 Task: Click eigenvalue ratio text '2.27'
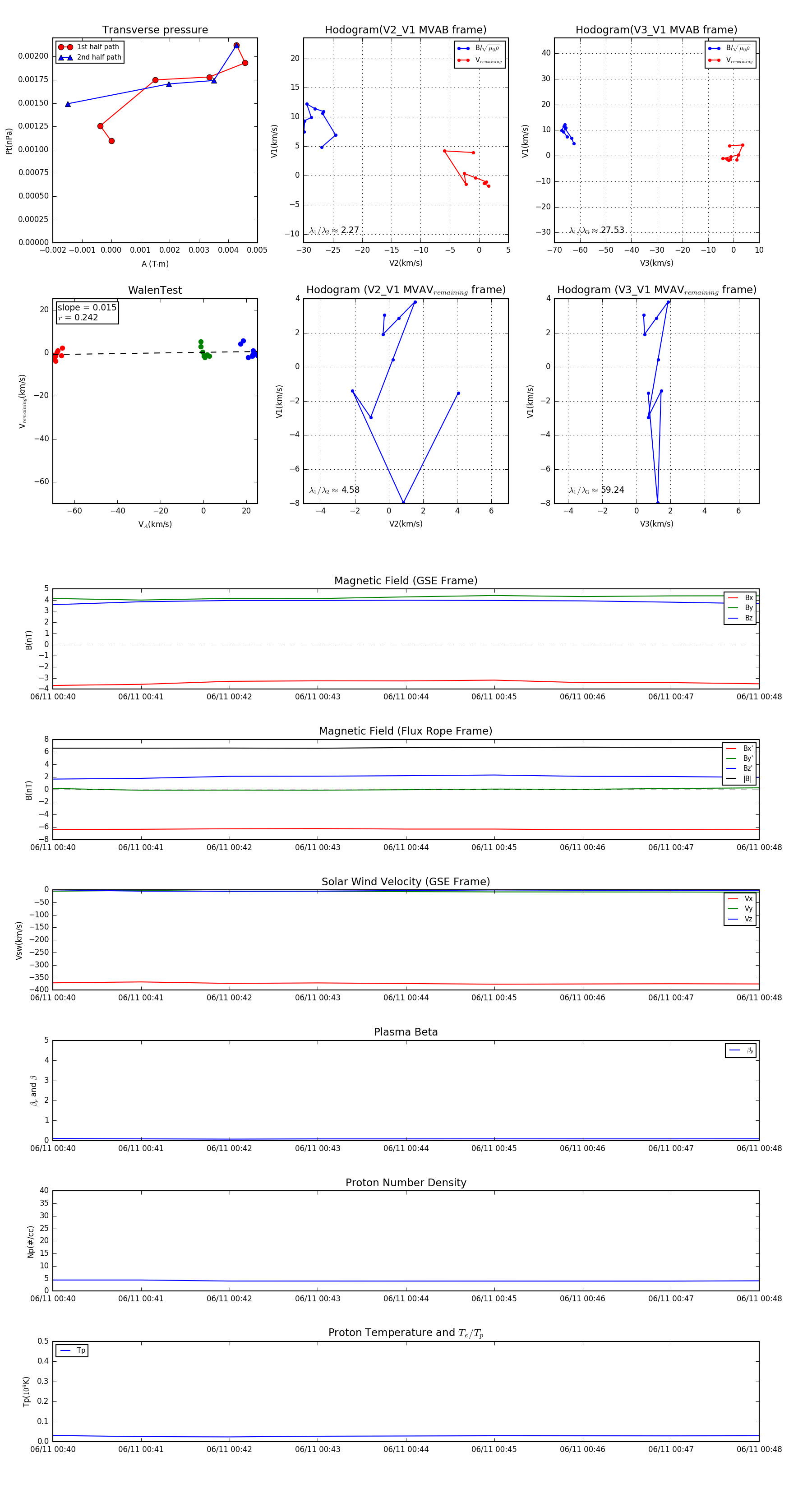click(x=350, y=230)
